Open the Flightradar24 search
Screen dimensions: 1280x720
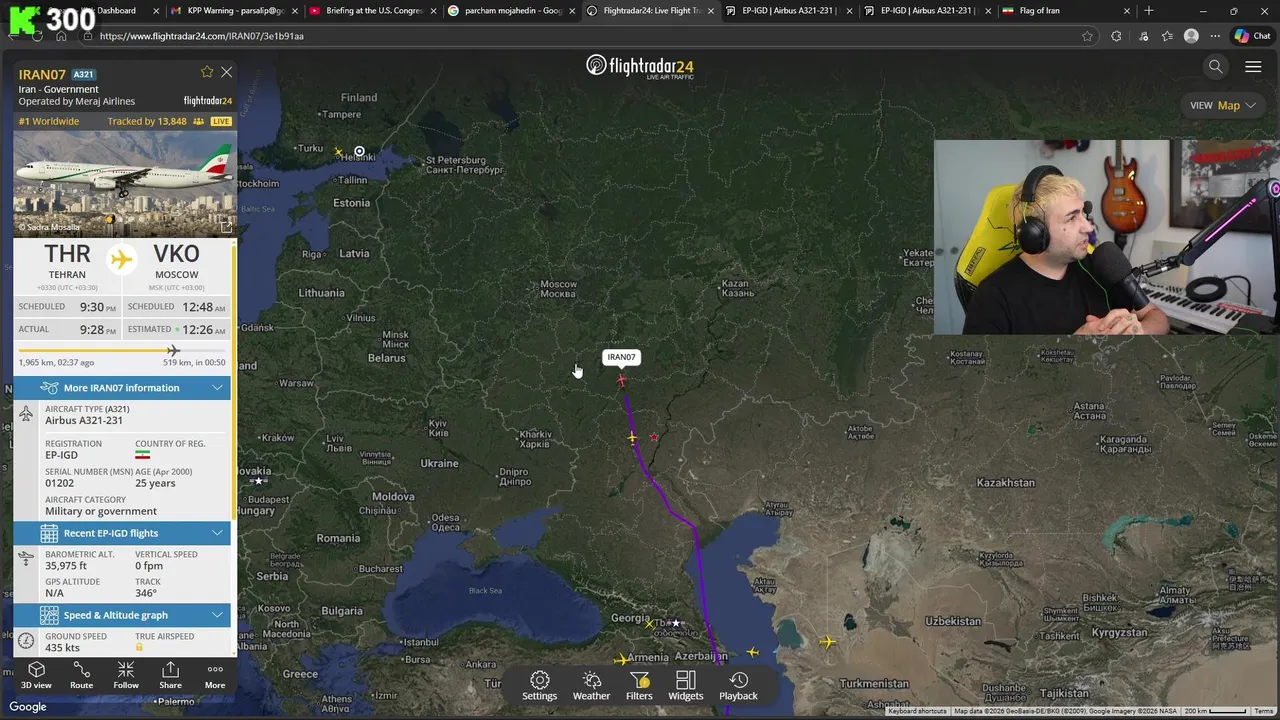click(x=1216, y=67)
